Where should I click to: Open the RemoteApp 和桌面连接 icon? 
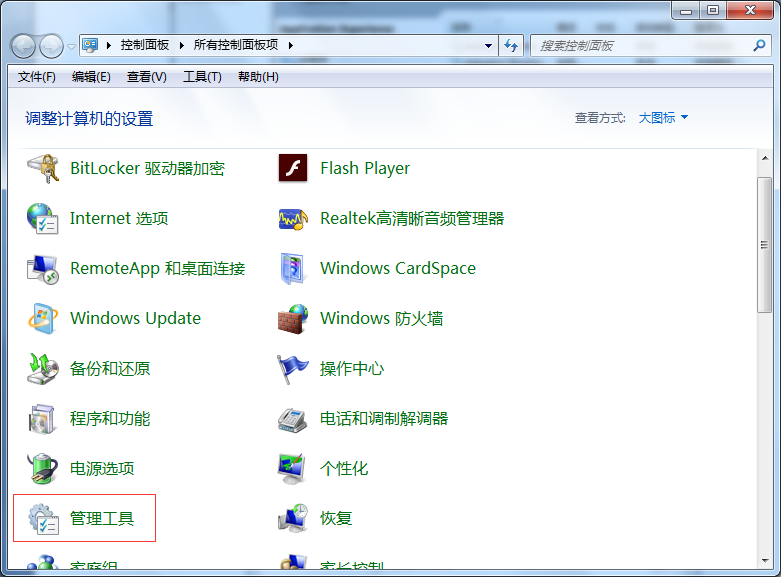click(43, 269)
